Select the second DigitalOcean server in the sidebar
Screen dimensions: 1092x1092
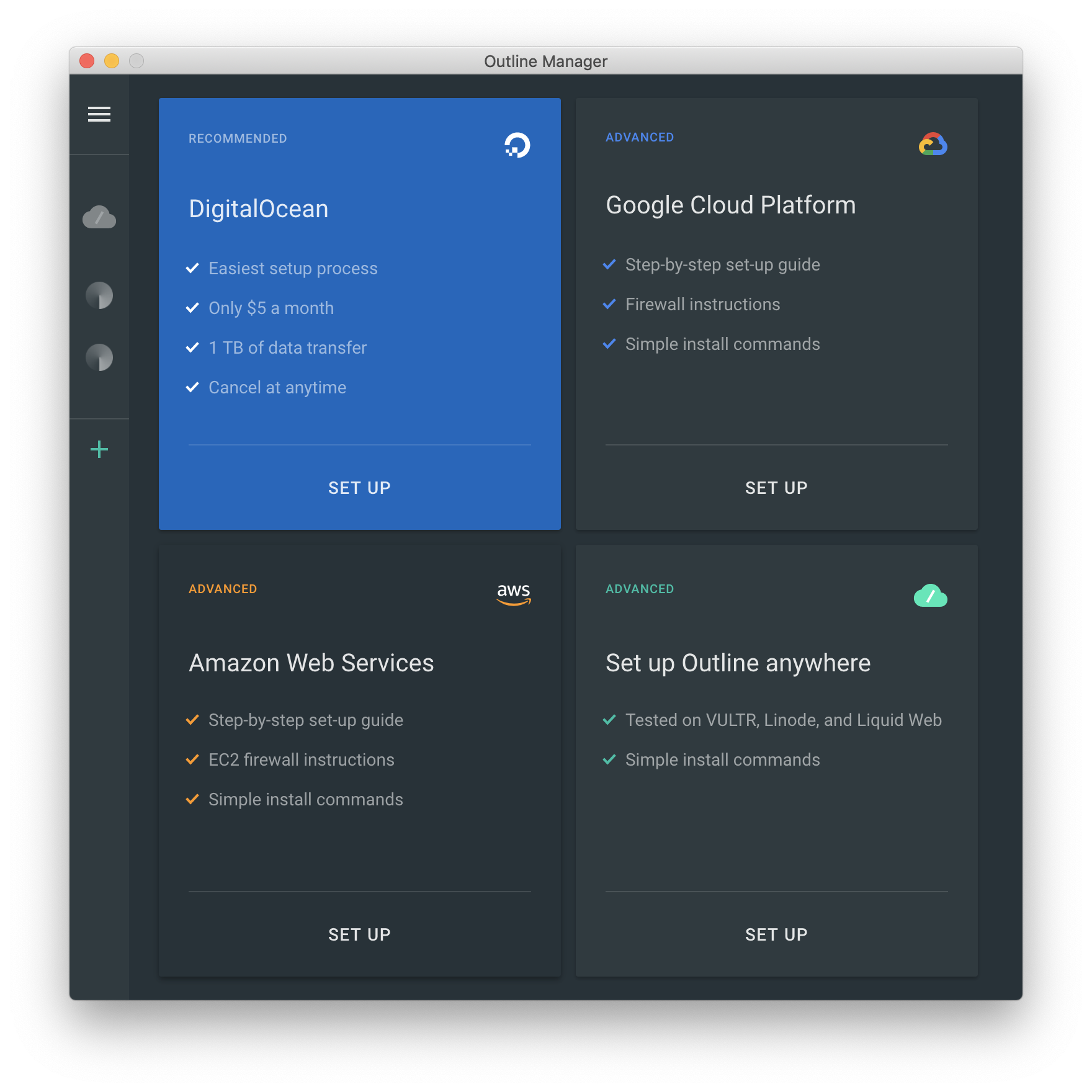[99, 357]
